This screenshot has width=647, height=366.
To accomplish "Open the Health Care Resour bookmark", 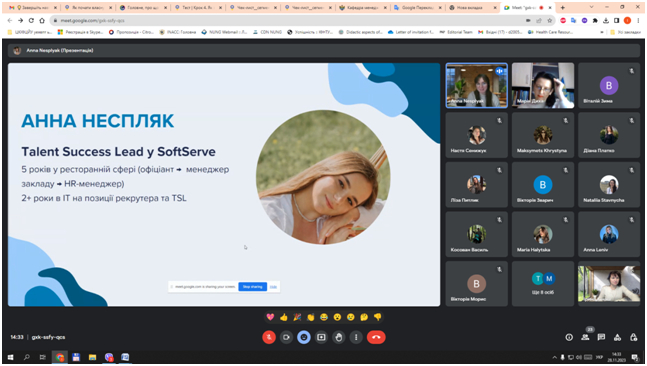I will 550,32.
